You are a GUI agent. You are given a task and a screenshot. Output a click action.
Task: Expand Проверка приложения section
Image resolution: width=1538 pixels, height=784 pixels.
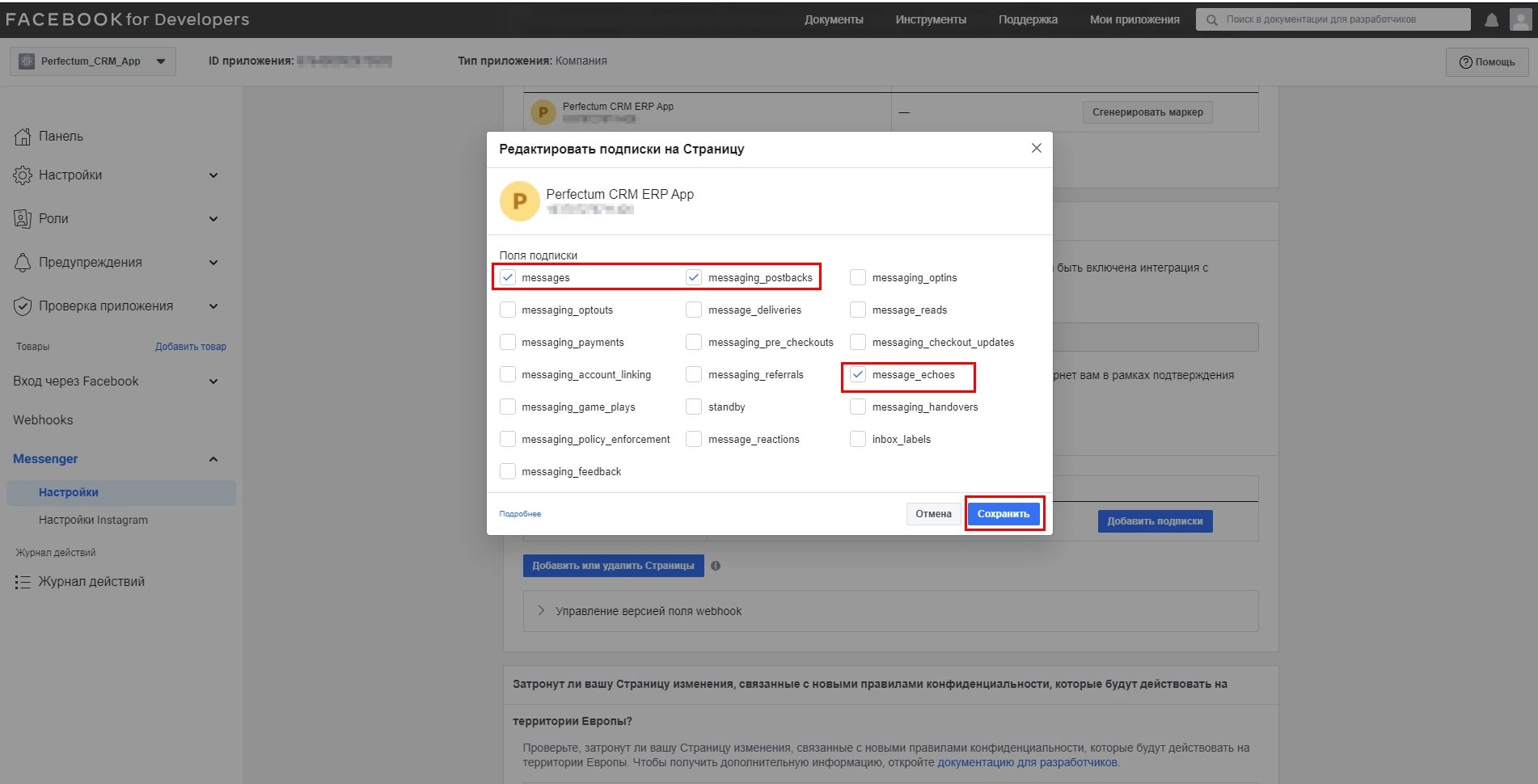pyautogui.click(x=213, y=306)
